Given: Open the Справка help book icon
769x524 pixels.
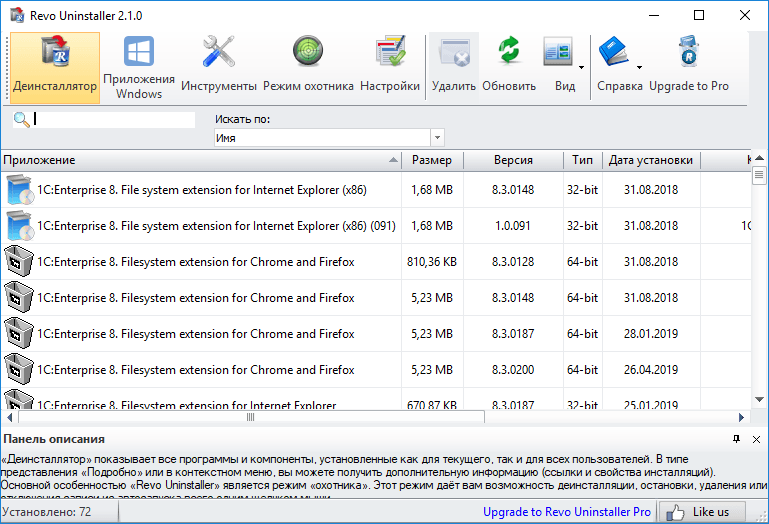Looking at the screenshot, I should [614, 52].
